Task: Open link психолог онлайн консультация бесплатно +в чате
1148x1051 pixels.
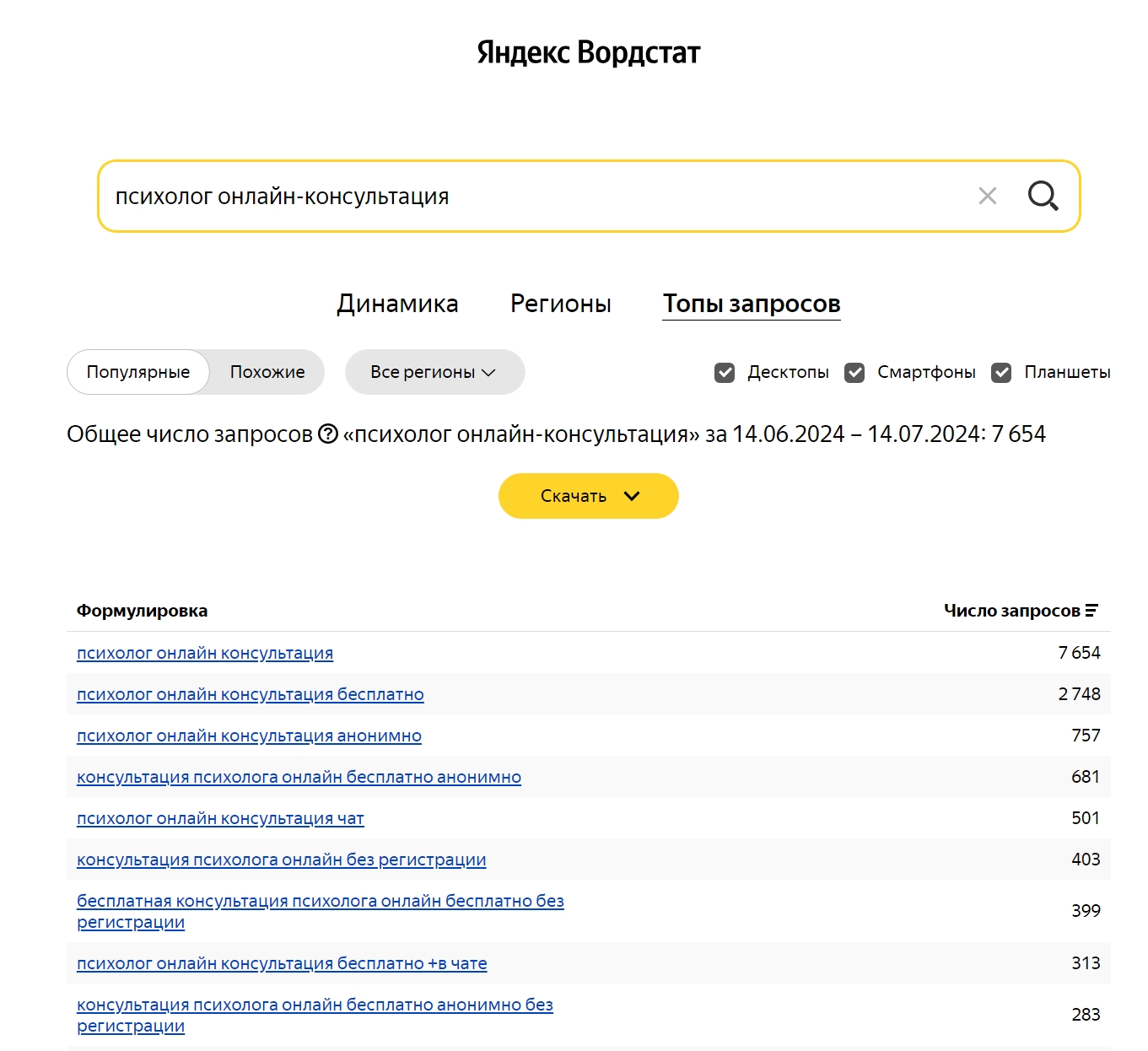Action: click(282, 963)
